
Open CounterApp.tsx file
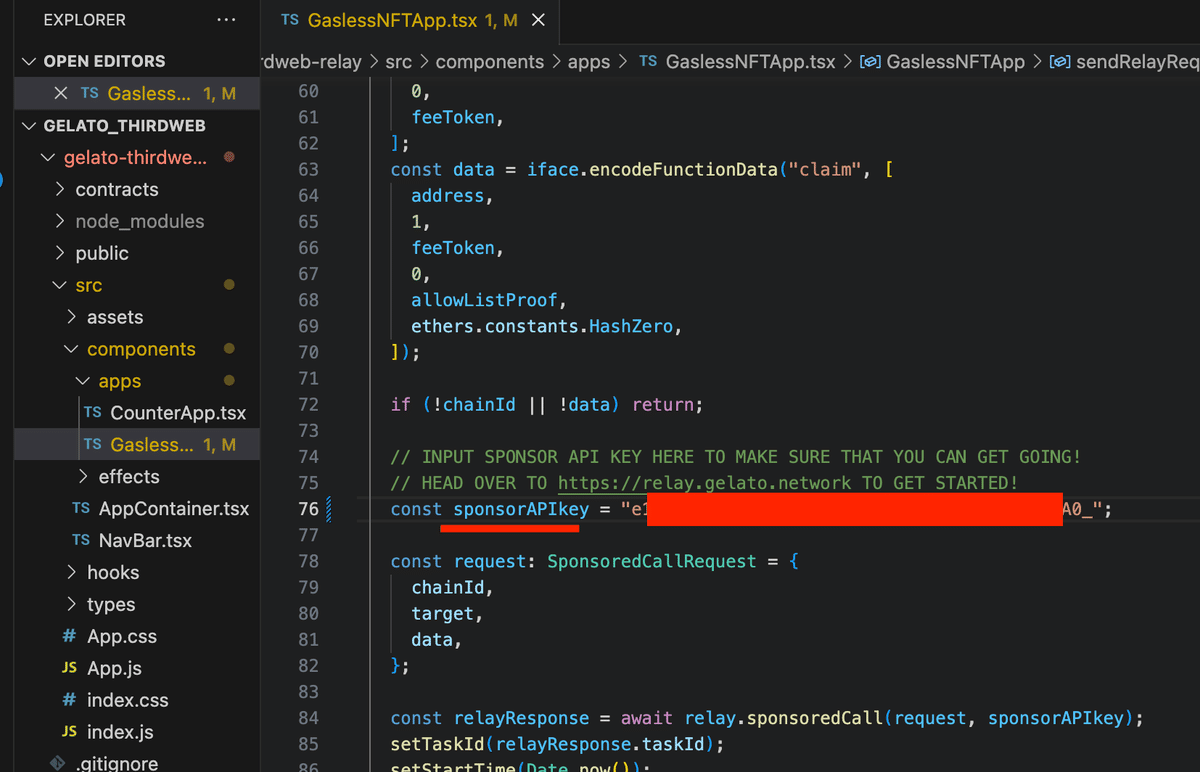click(178, 413)
